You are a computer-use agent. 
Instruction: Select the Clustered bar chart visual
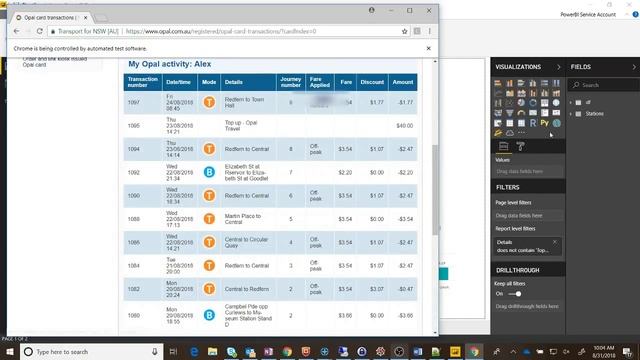[x=521, y=83]
